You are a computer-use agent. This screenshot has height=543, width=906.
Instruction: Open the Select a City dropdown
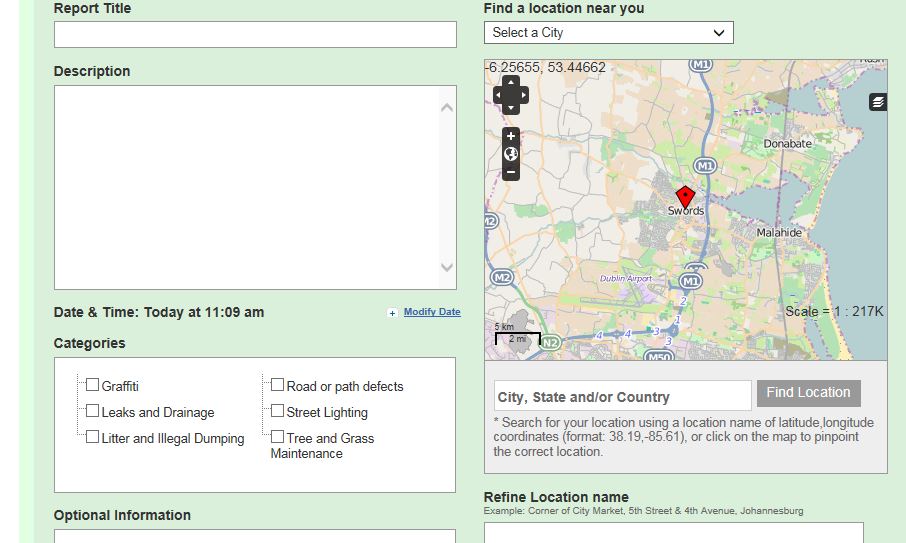(608, 33)
